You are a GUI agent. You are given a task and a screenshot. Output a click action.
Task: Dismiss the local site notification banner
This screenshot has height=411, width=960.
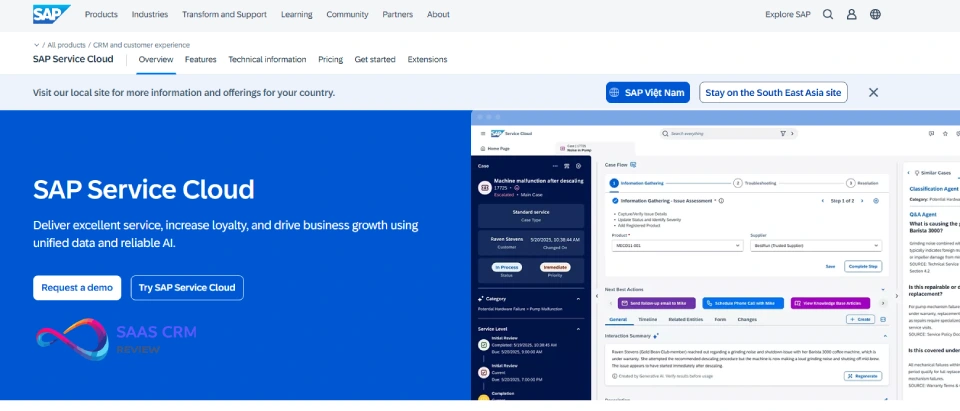(x=873, y=92)
